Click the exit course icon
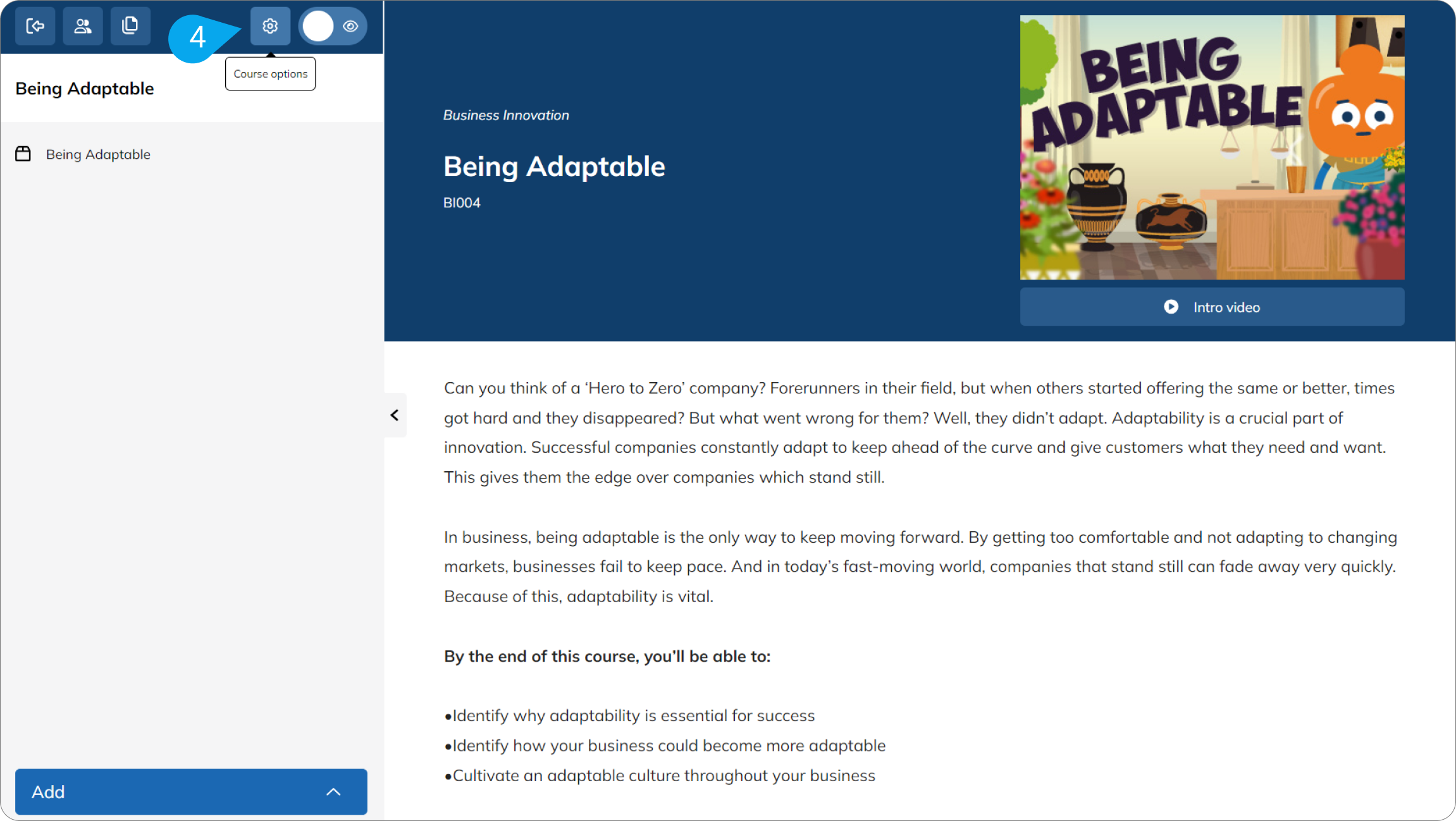 pyautogui.click(x=35, y=26)
